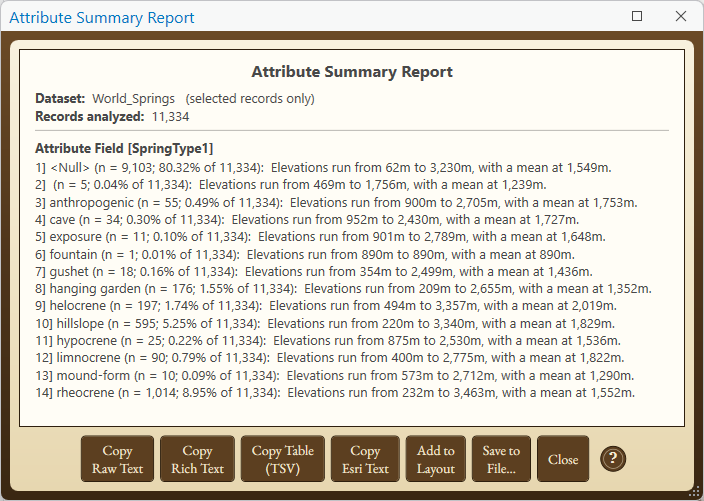Viewport: 704px width, 501px height.
Task: Close the window using the X icon
Action: pos(681,16)
